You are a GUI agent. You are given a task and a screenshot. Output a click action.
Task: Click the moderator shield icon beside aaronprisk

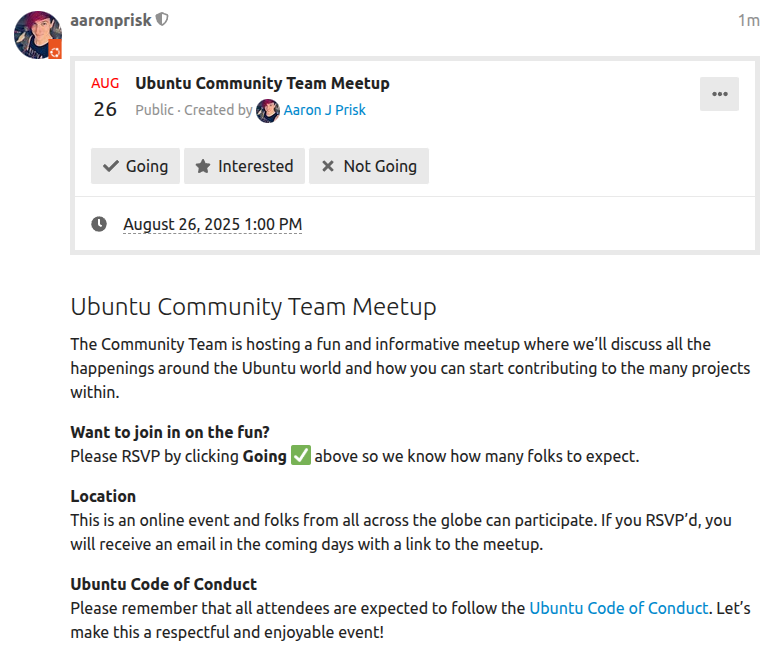[x=162, y=20]
